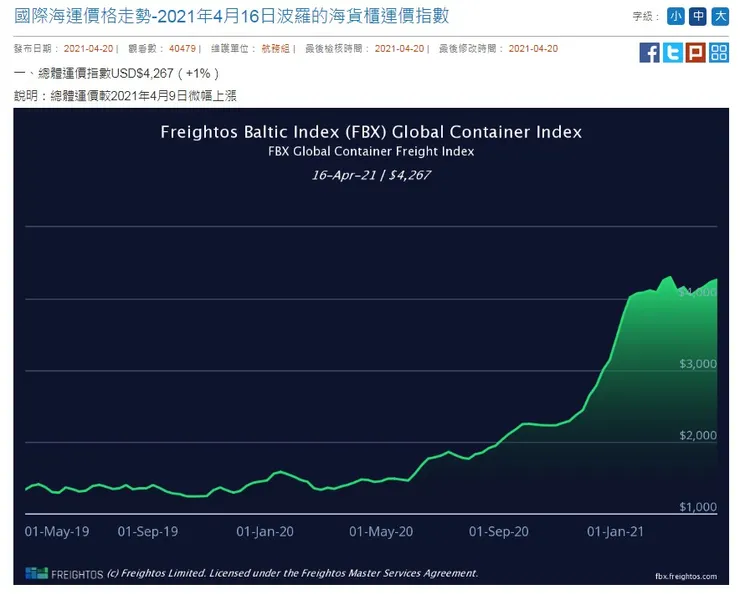740x594 pixels.
Task: Set font size to medium (中)
Action: [698, 17]
